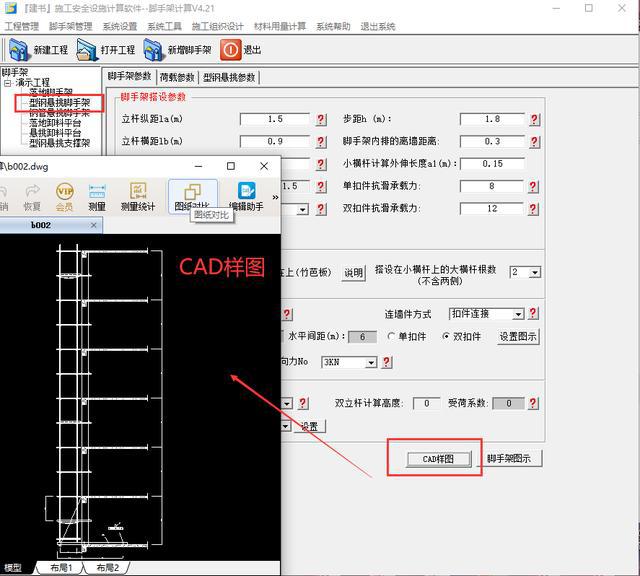This screenshot has height=576, width=640.
Task: Open the 系统工具 menu
Action: coord(164,27)
